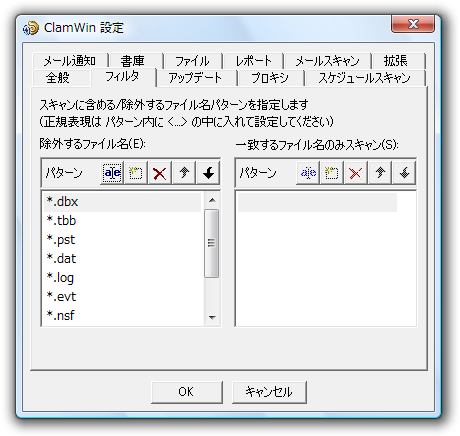Select the *.pst pattern entry
This screenshot has width=460, height=436.
point(122,240)
